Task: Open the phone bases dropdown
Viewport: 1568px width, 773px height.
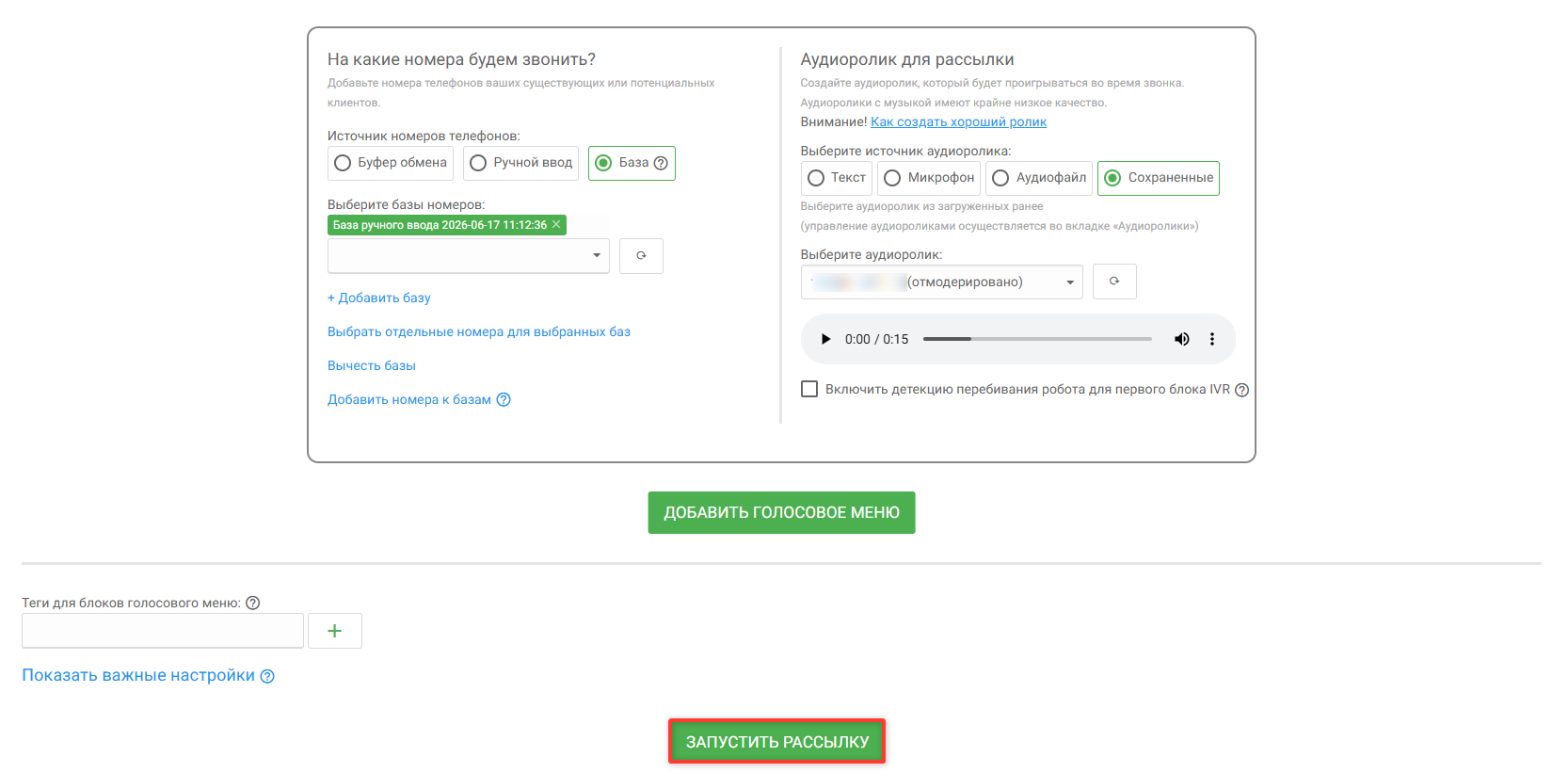Action: pos(469,256)
